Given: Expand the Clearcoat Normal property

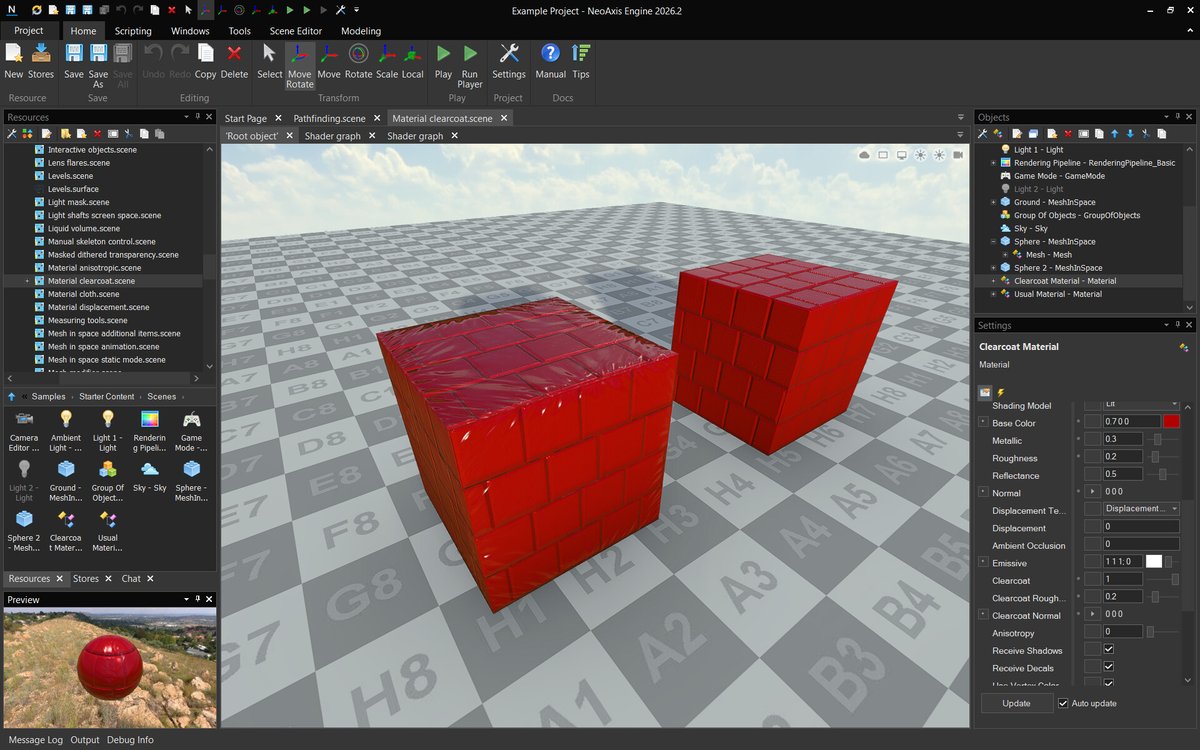Looking at the screenshot, I should (983, 615).
